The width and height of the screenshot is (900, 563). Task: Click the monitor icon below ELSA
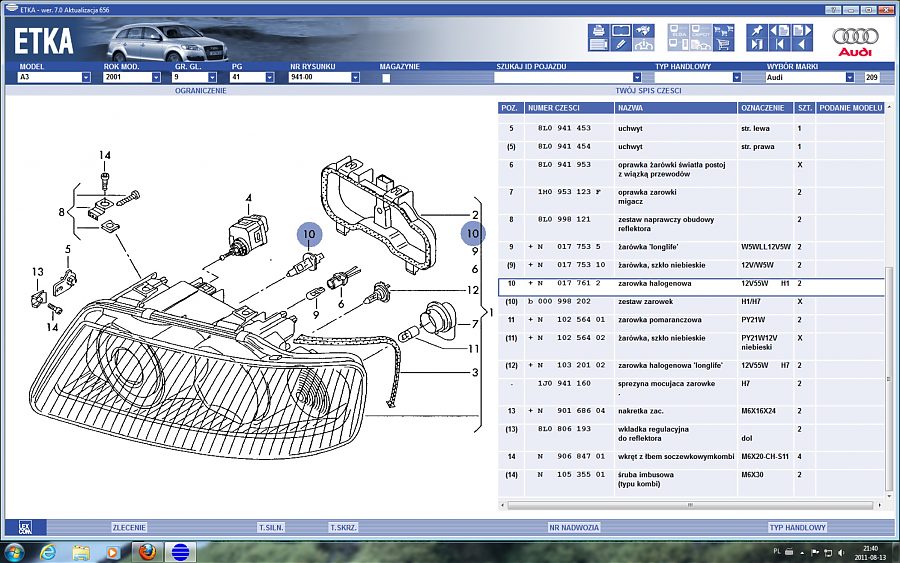pyautogui.click(x=678, y=44)
